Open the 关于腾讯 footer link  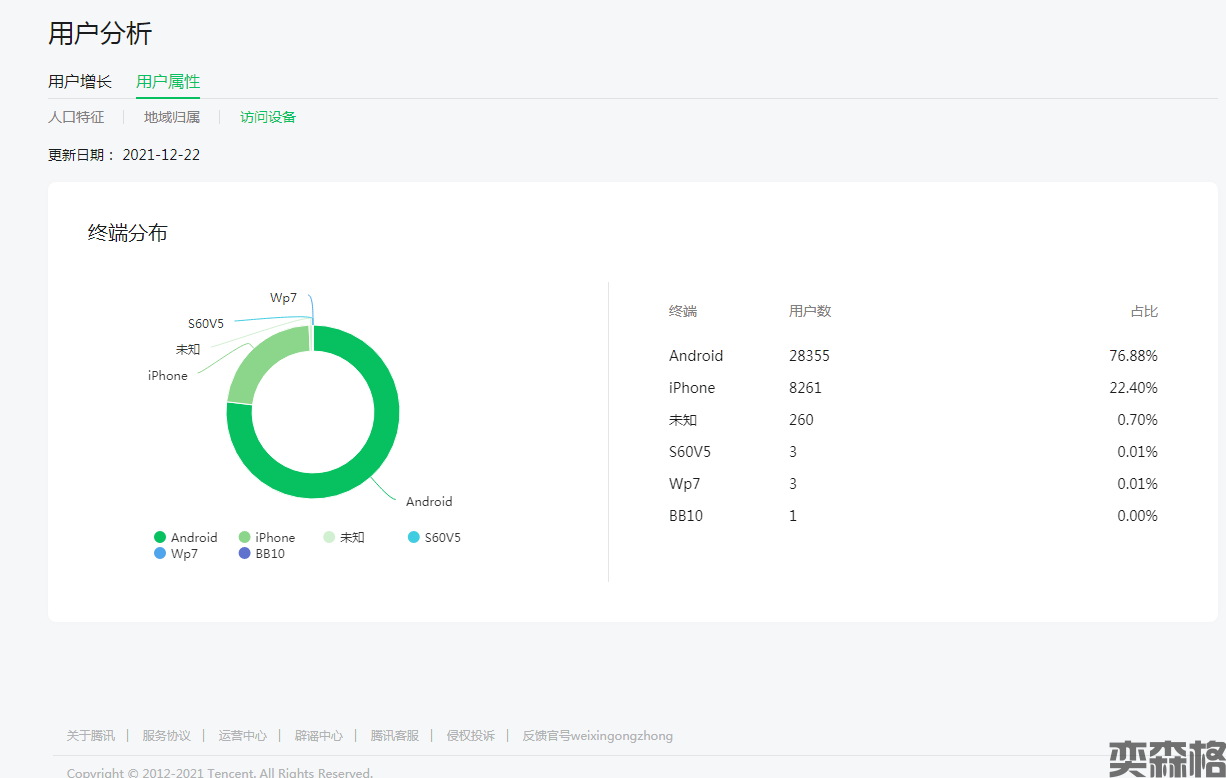[91, 736]
